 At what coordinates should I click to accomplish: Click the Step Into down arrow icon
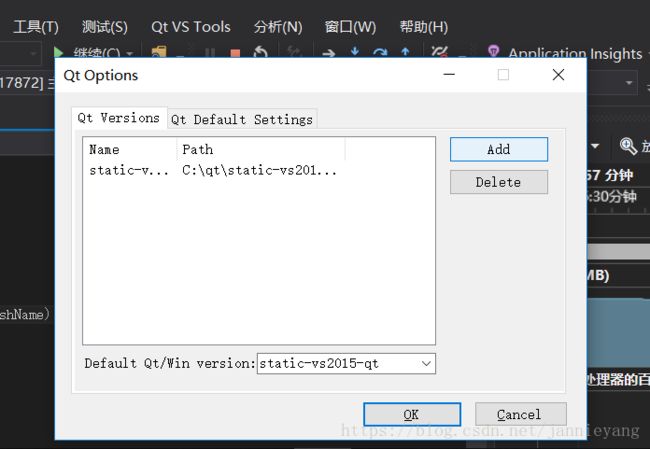tap(355, 52)
